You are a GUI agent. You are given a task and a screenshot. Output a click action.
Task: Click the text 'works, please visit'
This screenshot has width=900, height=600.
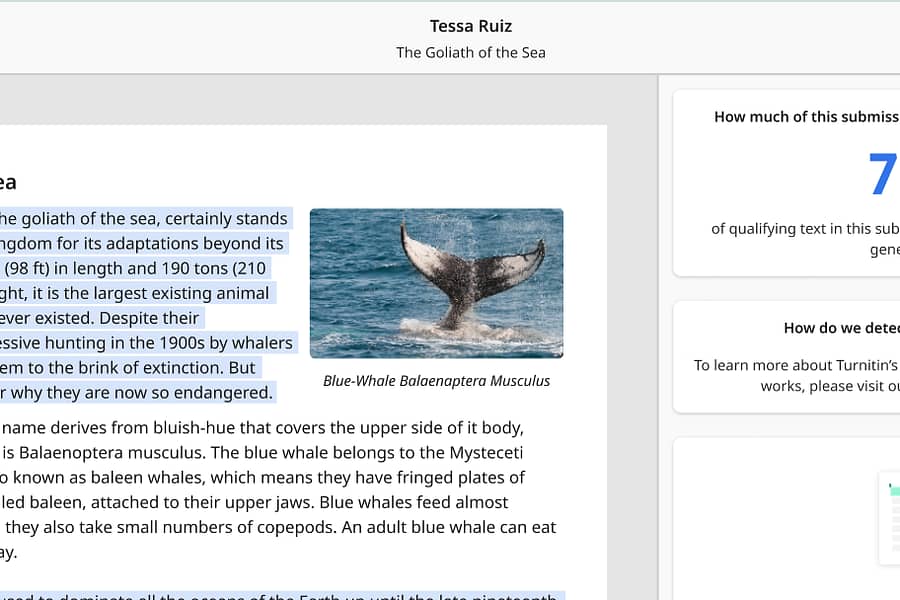(830, 386)
